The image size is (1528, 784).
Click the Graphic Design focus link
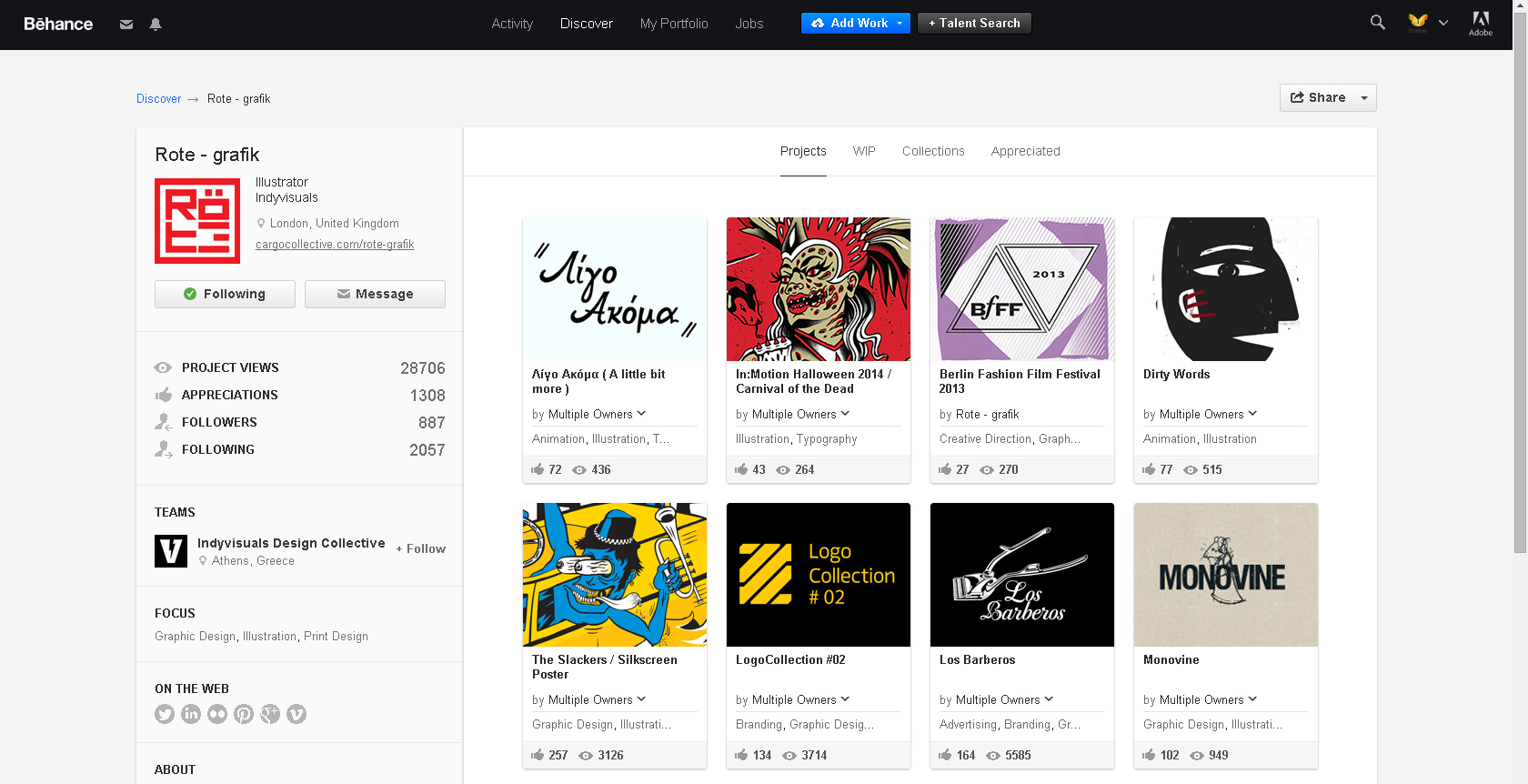(x=195, y=637)
